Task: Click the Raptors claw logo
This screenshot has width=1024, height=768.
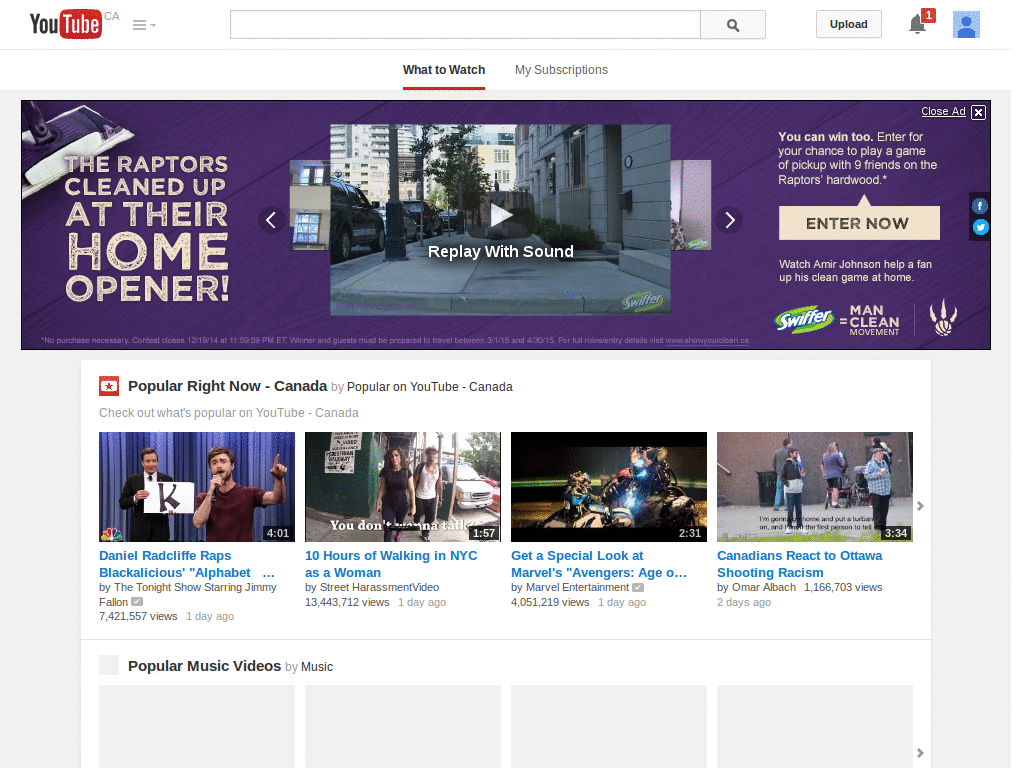Action: (x=944, y=318)
